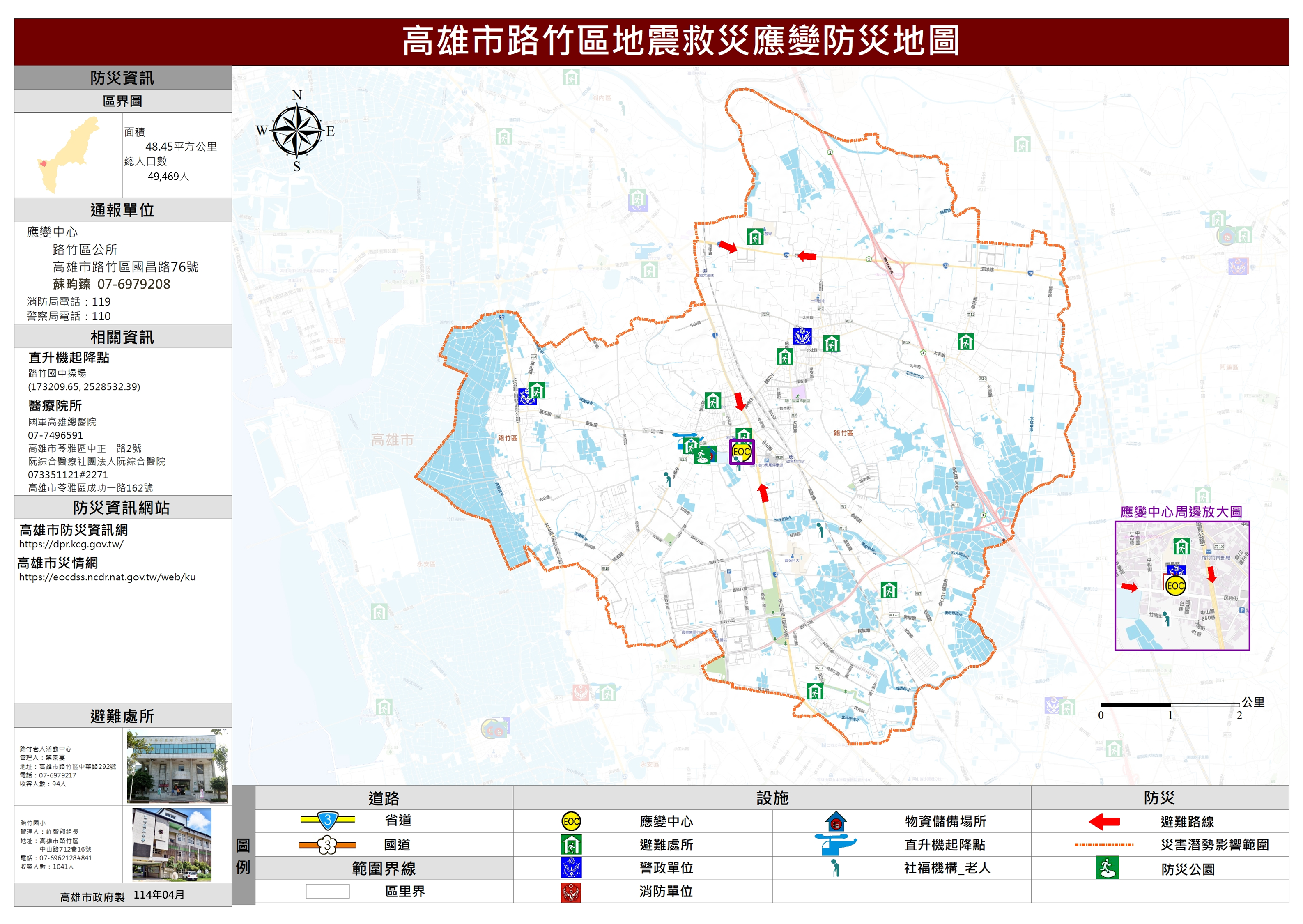Click the green shelter icon in the legend

point(571,844)
